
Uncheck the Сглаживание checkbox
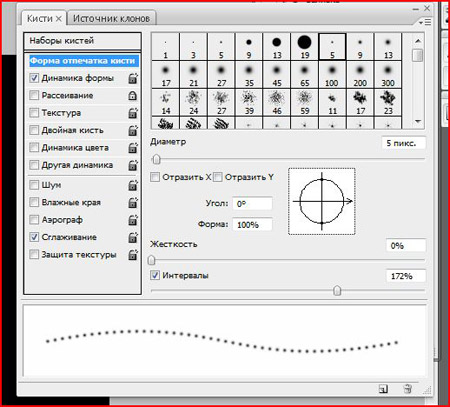(x=34, y=237)
